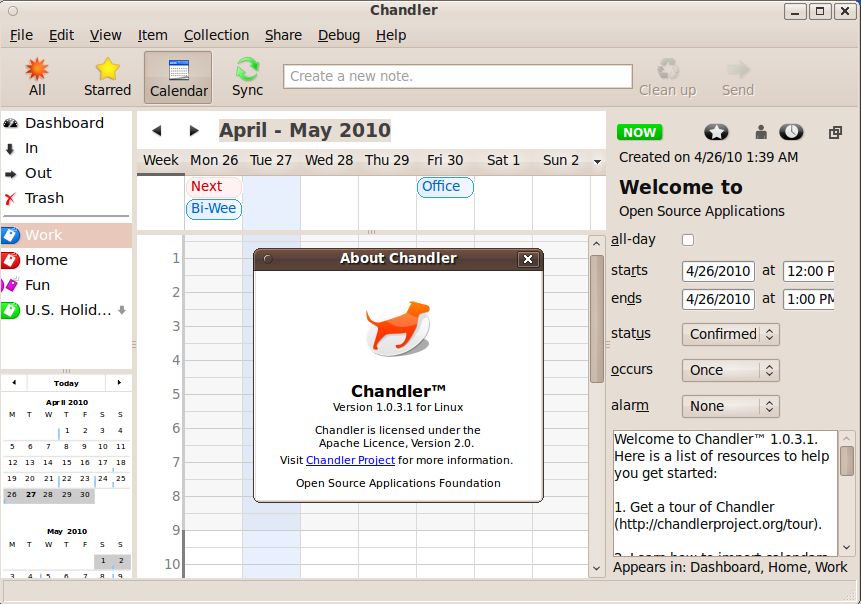
Task: Open the Dashboard collection
Action: [x=66, y=123]
